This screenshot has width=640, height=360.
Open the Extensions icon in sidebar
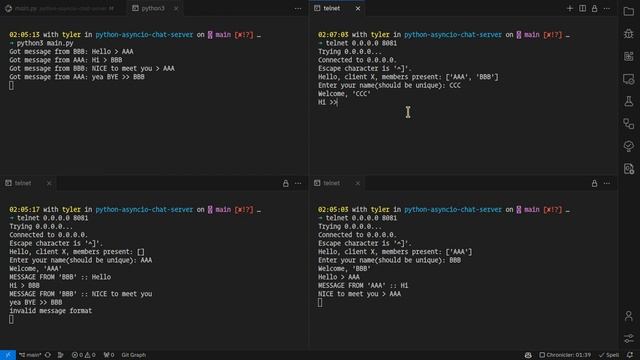click(x=629, y=56)
